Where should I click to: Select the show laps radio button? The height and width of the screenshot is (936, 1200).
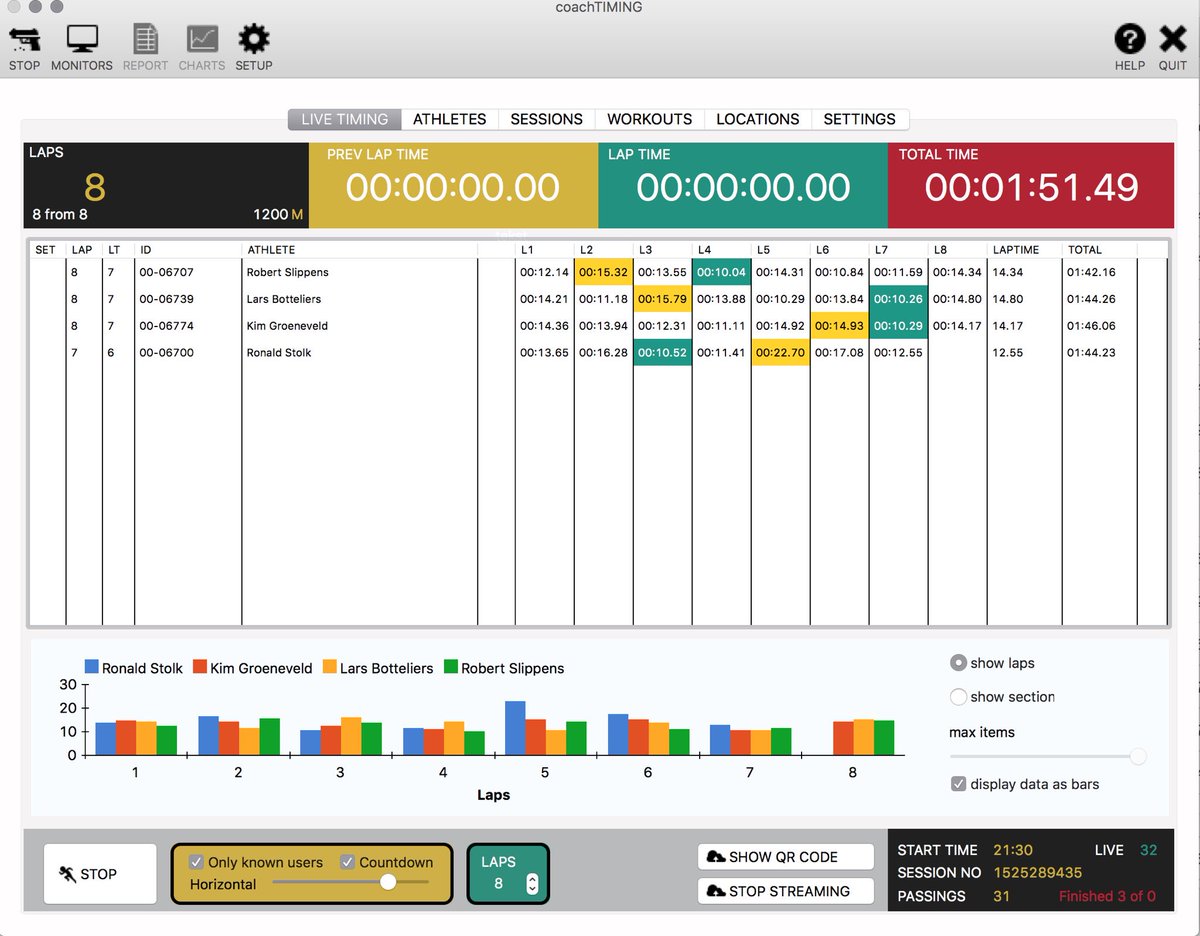tap(958, 663)
